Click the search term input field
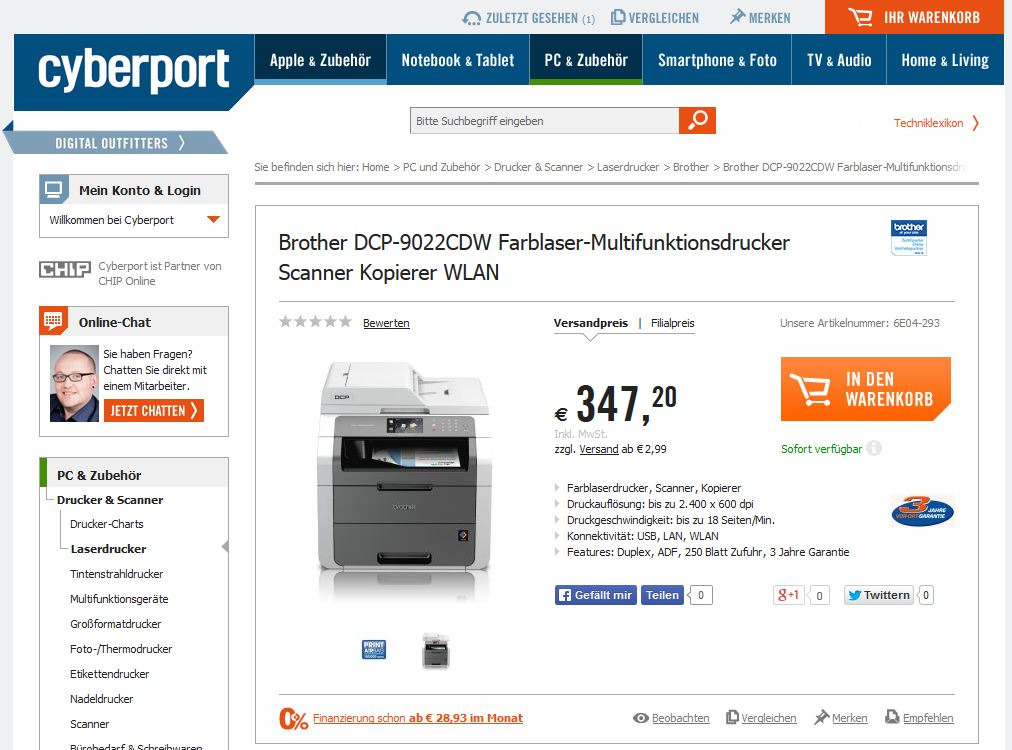Screen dimensions: 1012x750 (544, 121)
